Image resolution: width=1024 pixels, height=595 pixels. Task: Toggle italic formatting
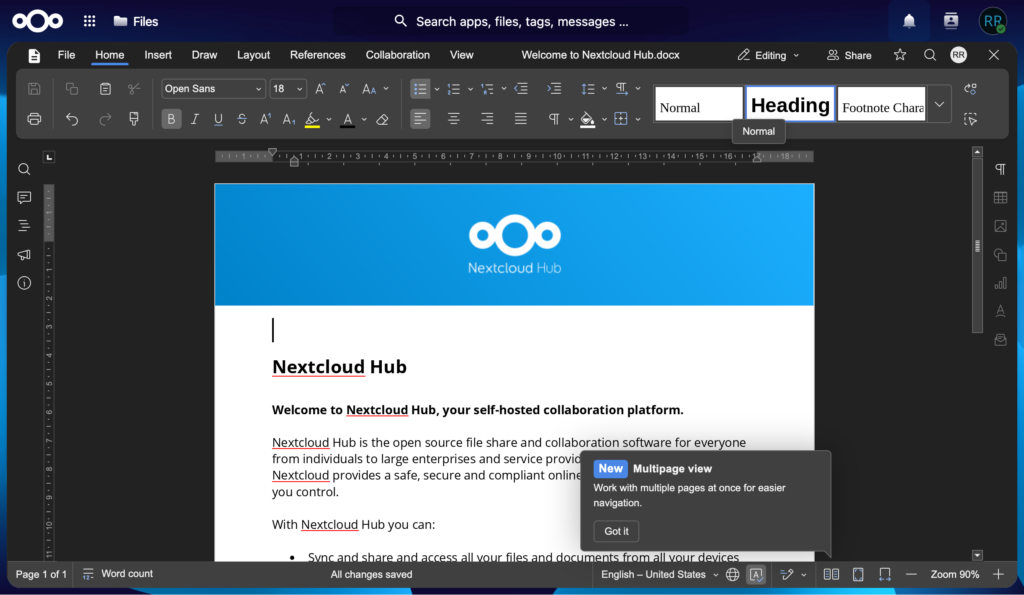(195, 119)
